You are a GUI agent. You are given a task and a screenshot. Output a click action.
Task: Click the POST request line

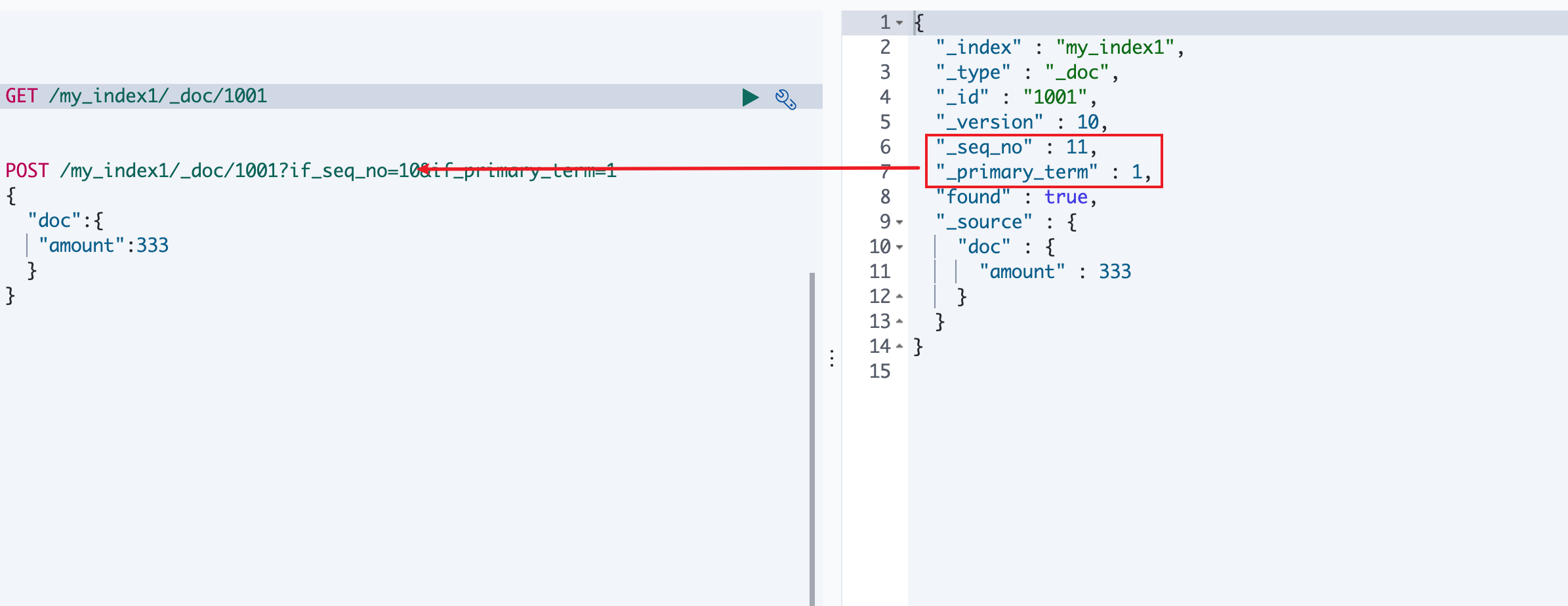tap(311, 171)
